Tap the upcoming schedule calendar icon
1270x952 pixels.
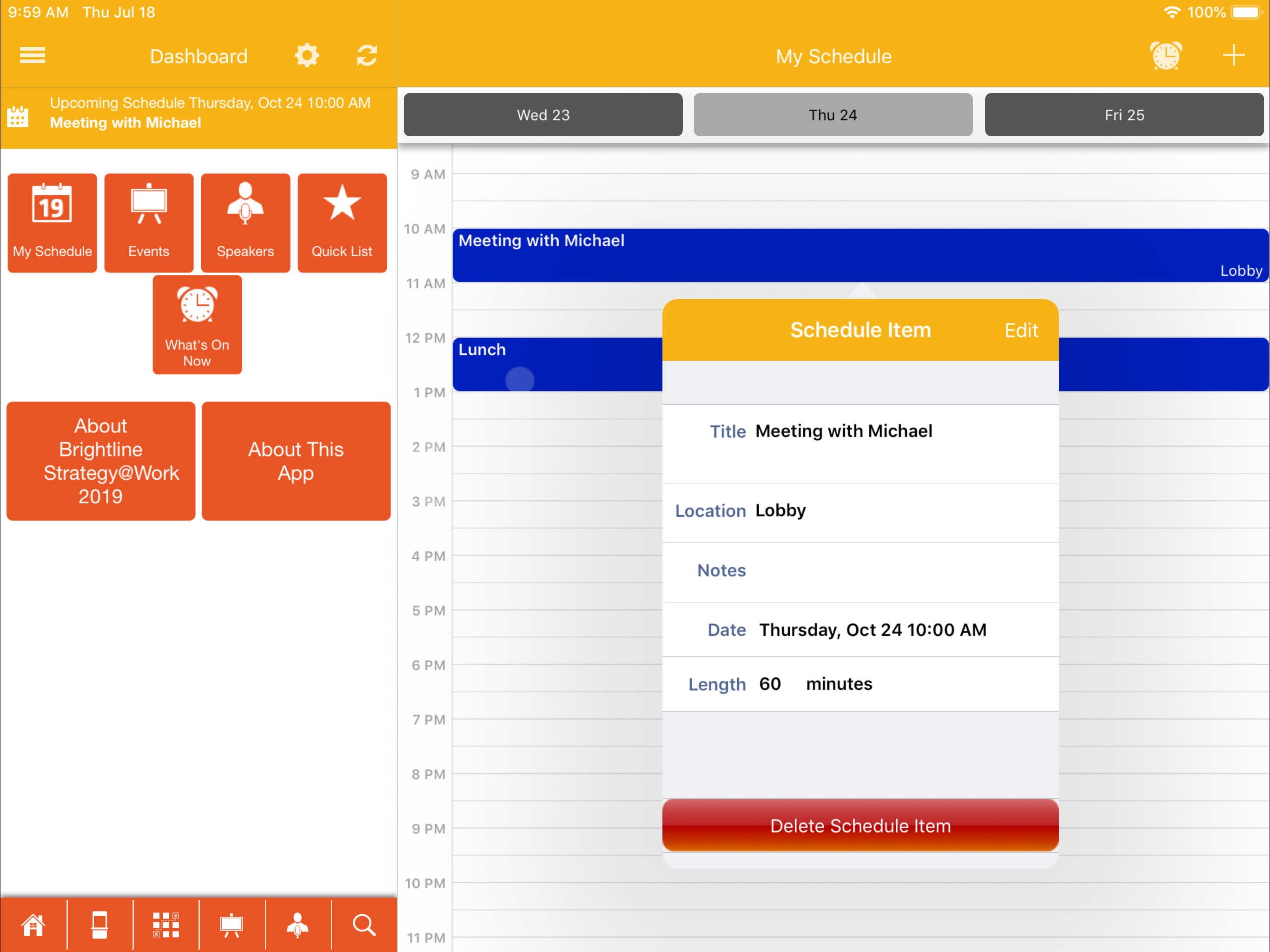[x=18, y=117]
